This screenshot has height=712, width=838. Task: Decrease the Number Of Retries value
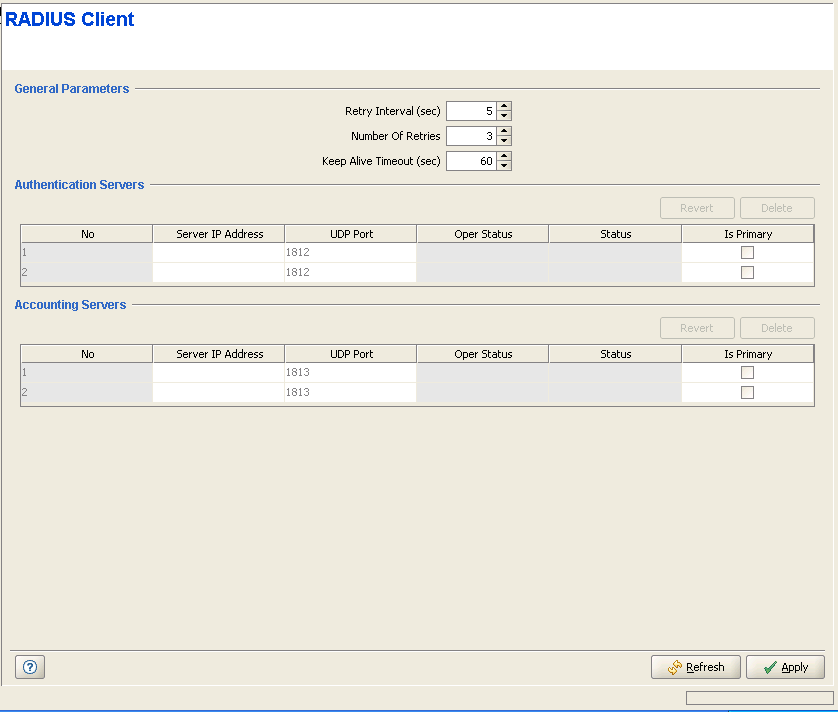click(504, 141)
